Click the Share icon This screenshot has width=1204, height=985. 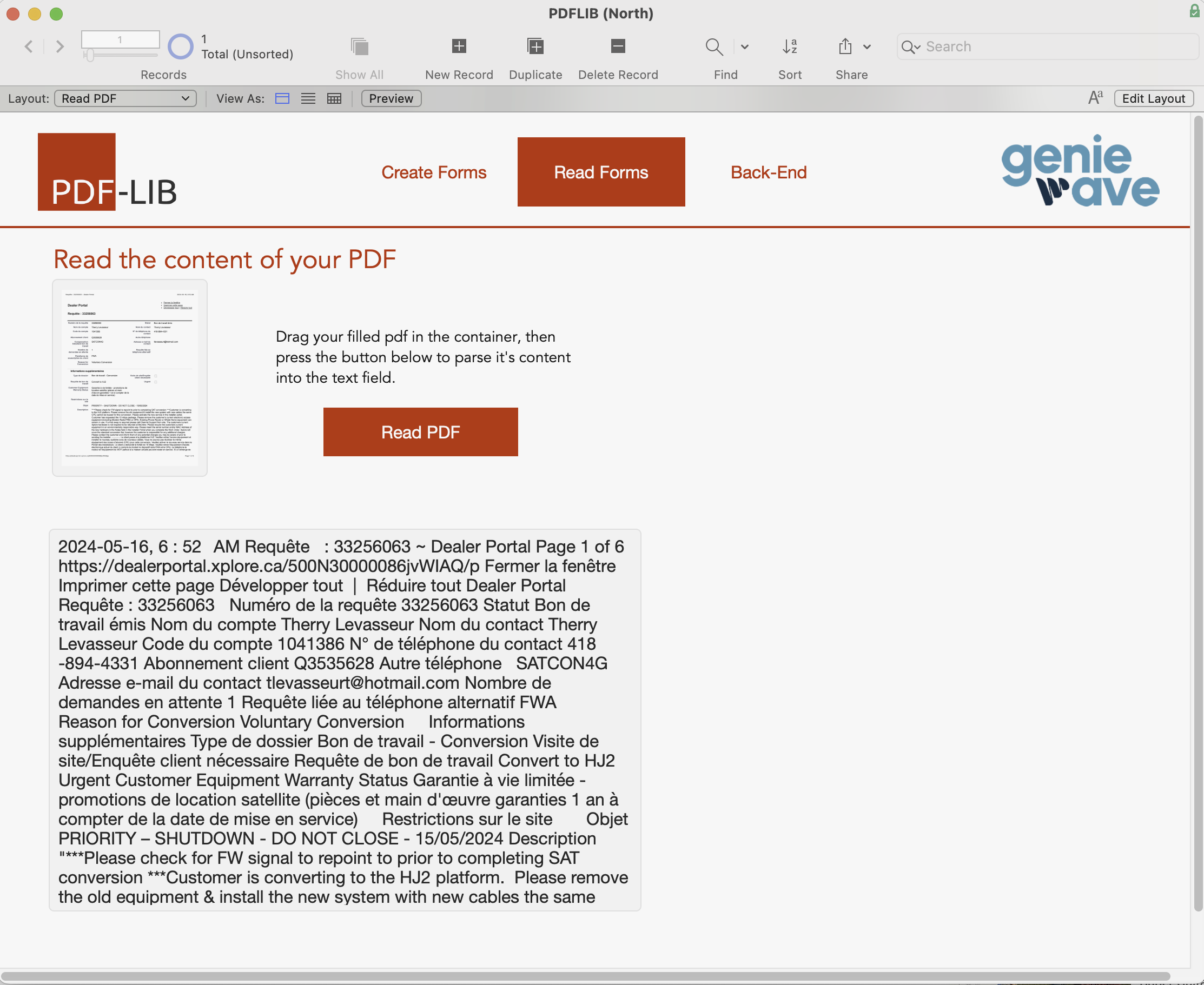point(845,46)
